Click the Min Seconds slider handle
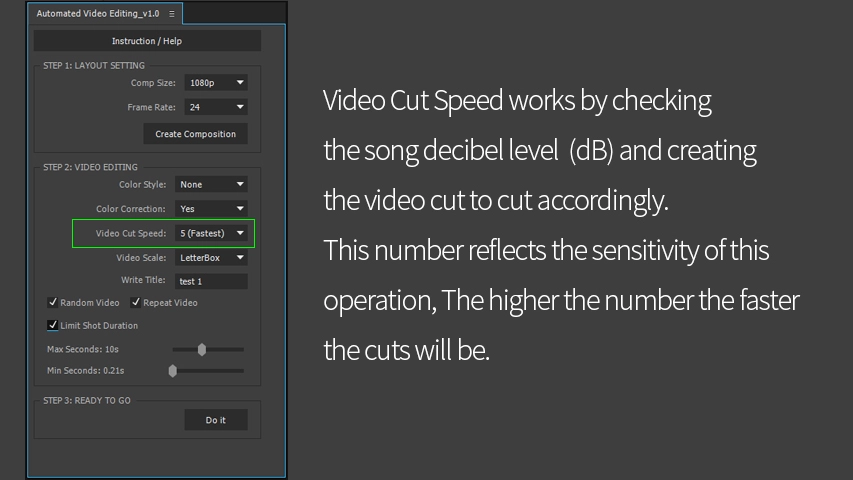 (172, 371)
